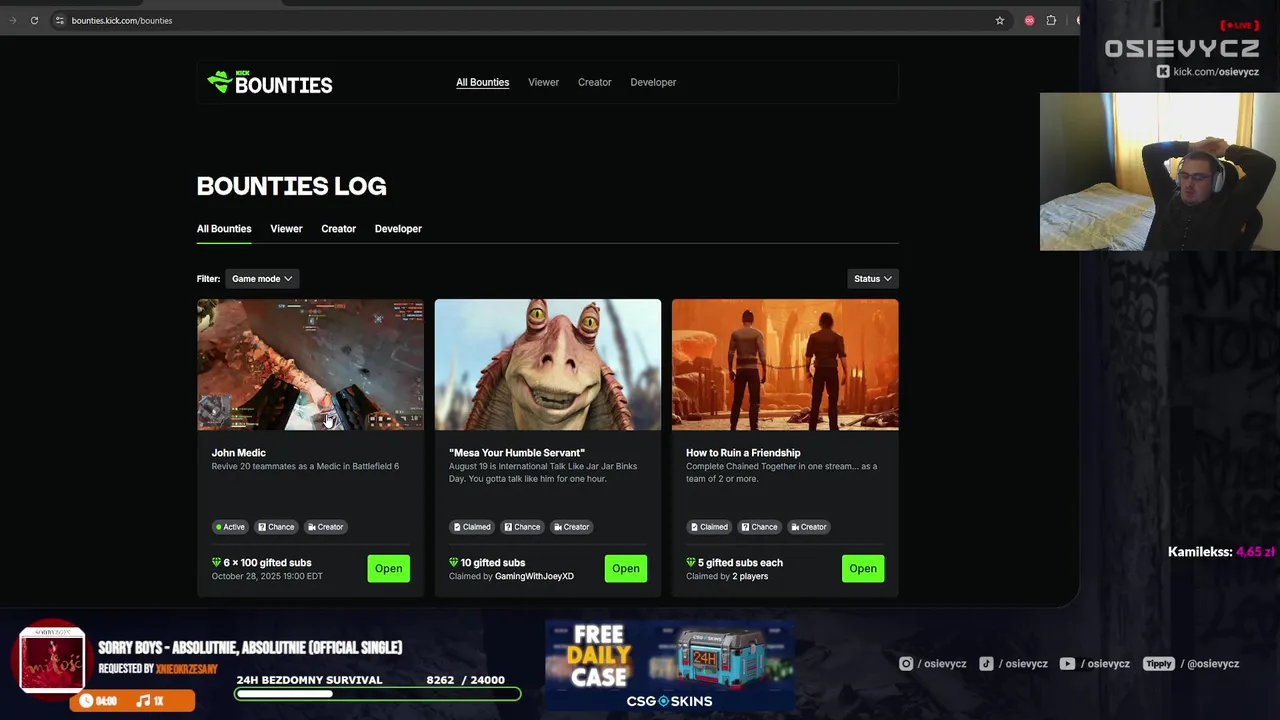Click the green diamond icon beside 5 gifted subs each
The width and height of the screenshot is (1280, 720).
pos(690,562)
